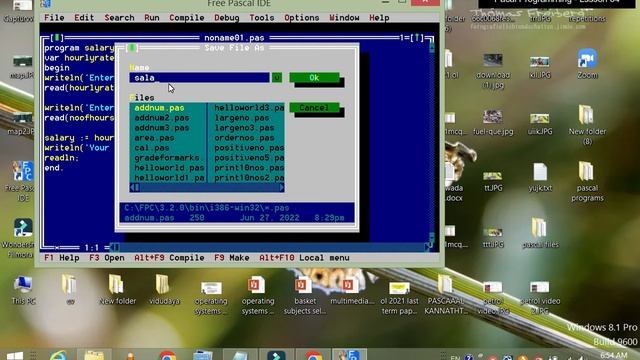This screenshot has width=640, height=360.
Task: Select helloworld.pas in the Files list
Action: [x=169, y=168]
